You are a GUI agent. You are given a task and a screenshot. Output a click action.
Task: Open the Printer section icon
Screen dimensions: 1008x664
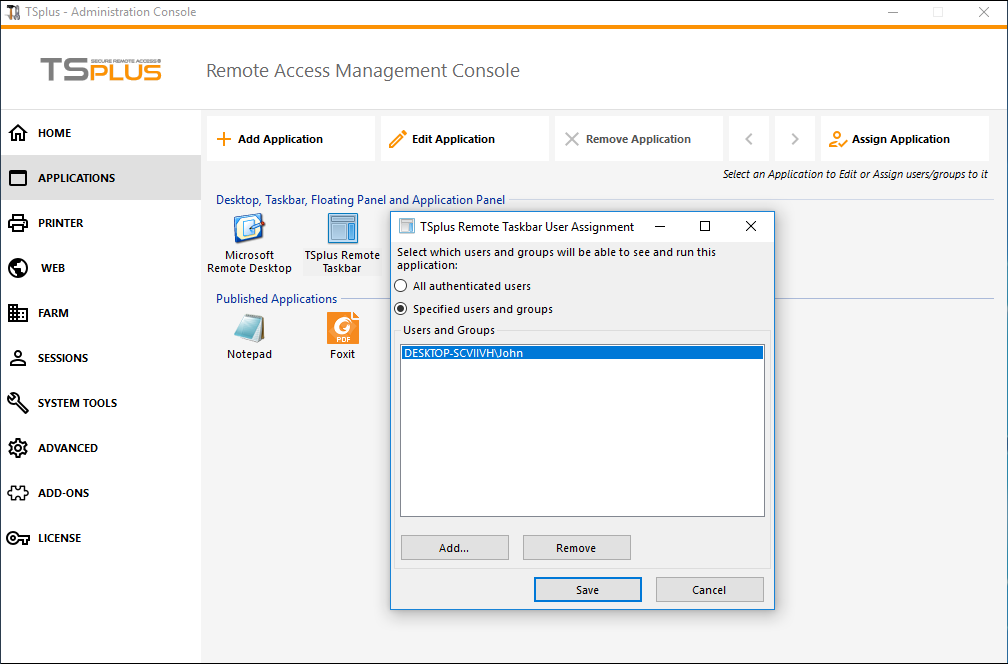[18, 223]
